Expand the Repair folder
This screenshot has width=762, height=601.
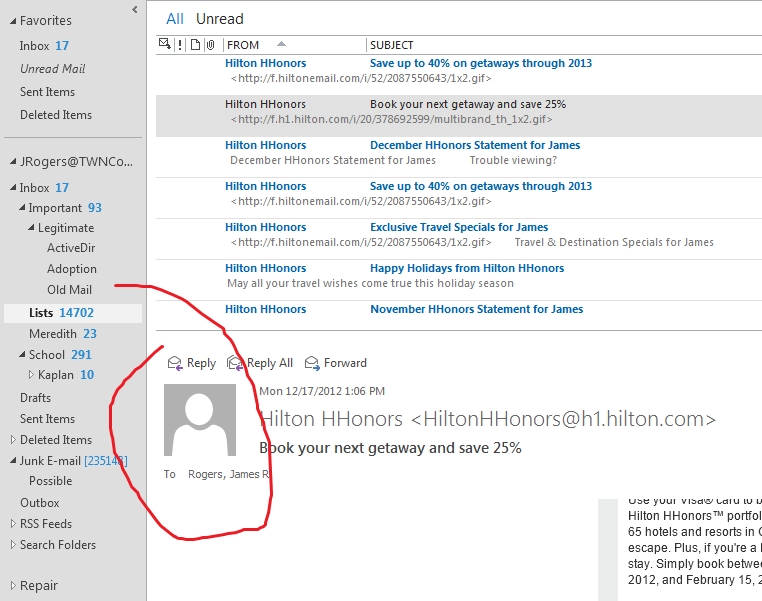13,585
